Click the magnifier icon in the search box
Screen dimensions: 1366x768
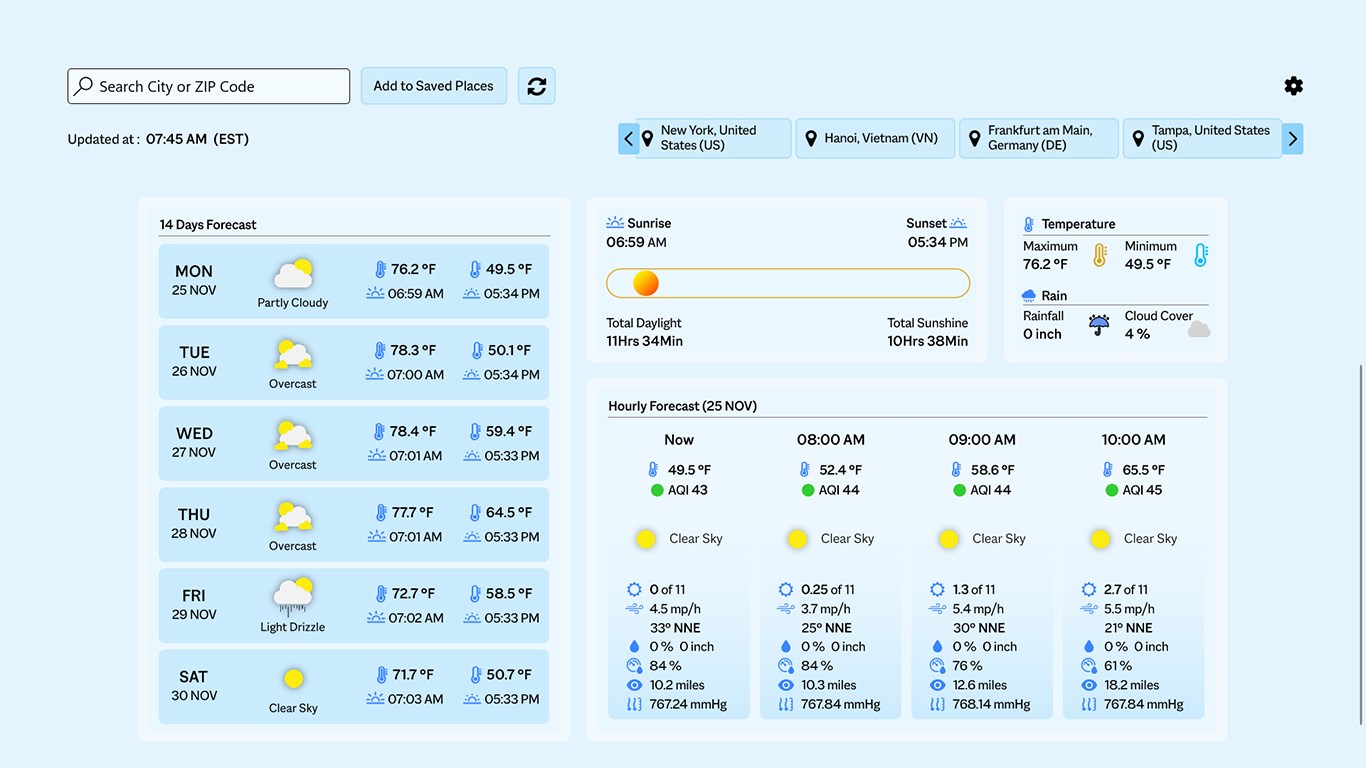coord(84,86)
